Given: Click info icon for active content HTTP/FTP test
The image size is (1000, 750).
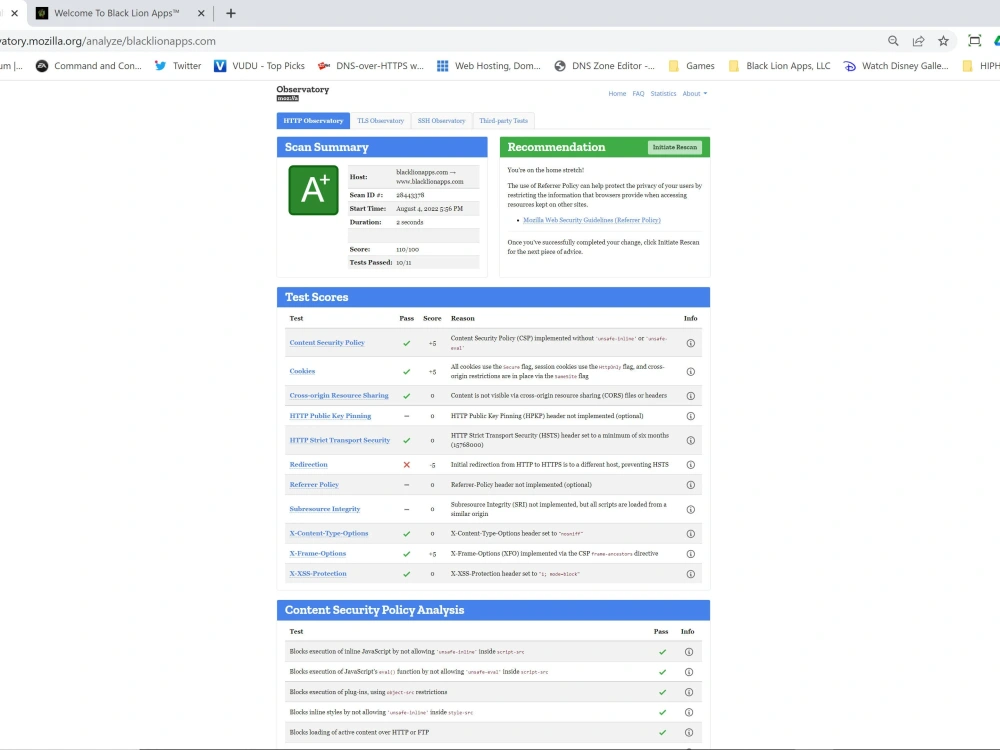Looking at the screenshot, I should (x=689, y=732).
